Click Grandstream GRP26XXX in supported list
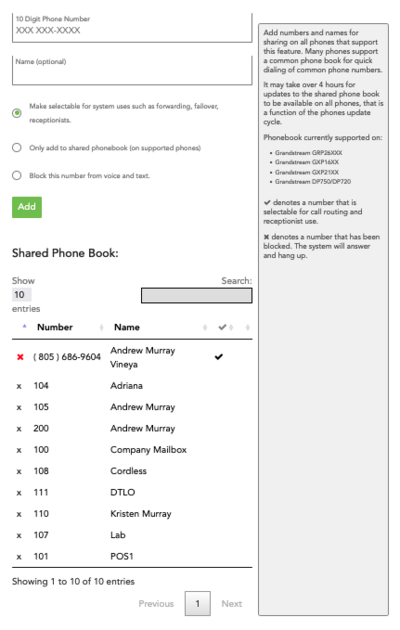Screen dimensions: 400x630 [x=308, y=153]
